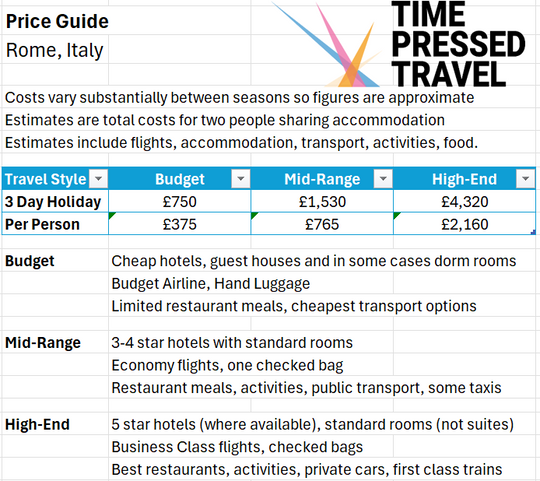Select the Price Guide title cell
540x481 pixels.
(57, 21)
